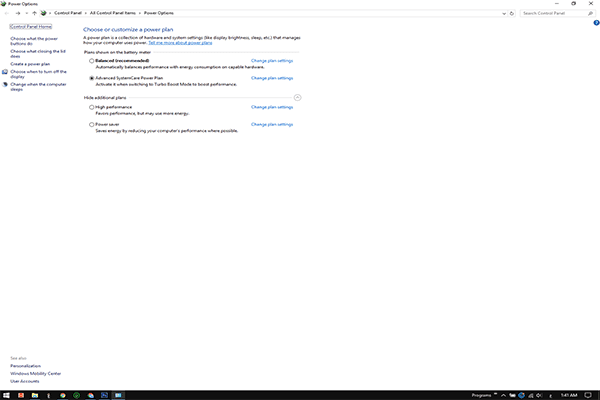Open 'Choose what closing the lid does'
The height and width of the screenshot is (400, 600).
[x=38, y=54]
